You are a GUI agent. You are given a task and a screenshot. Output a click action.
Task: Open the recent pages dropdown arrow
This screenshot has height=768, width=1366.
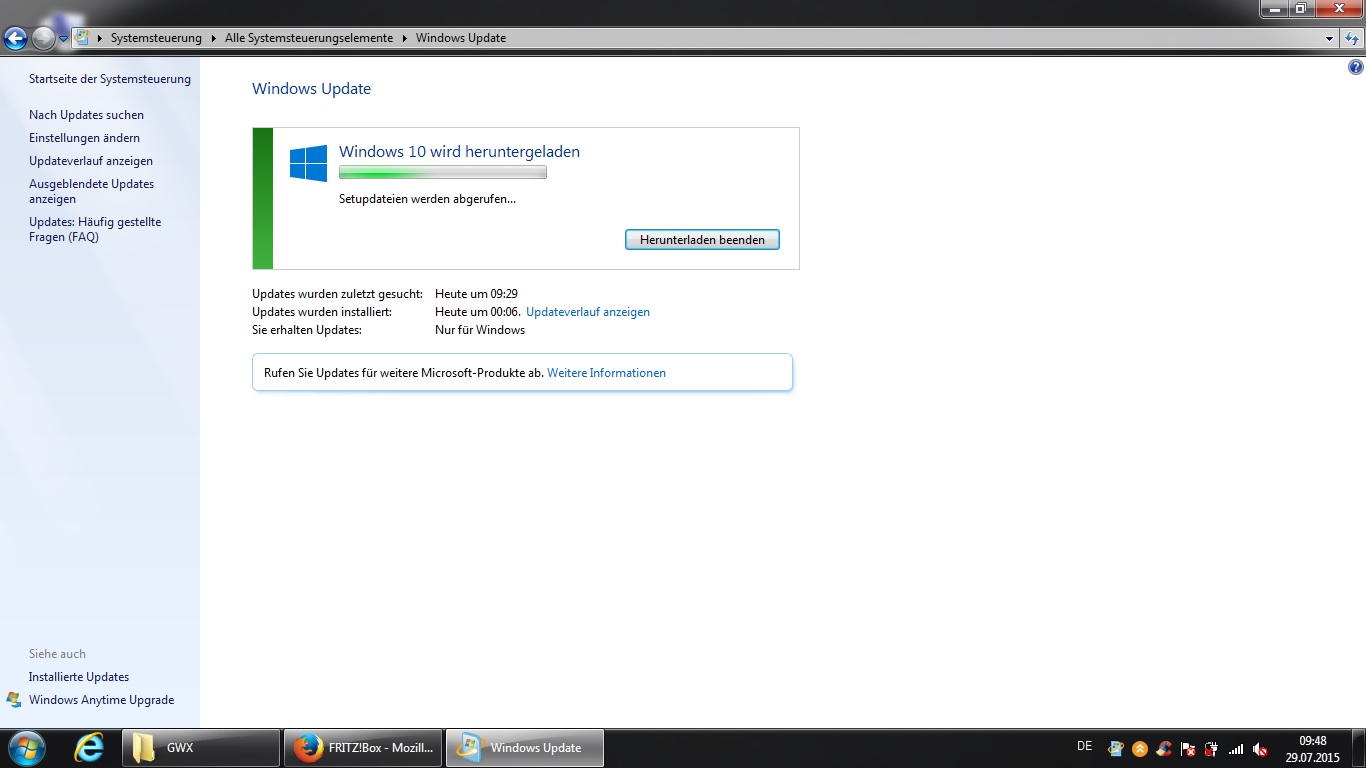coord(63,39)
